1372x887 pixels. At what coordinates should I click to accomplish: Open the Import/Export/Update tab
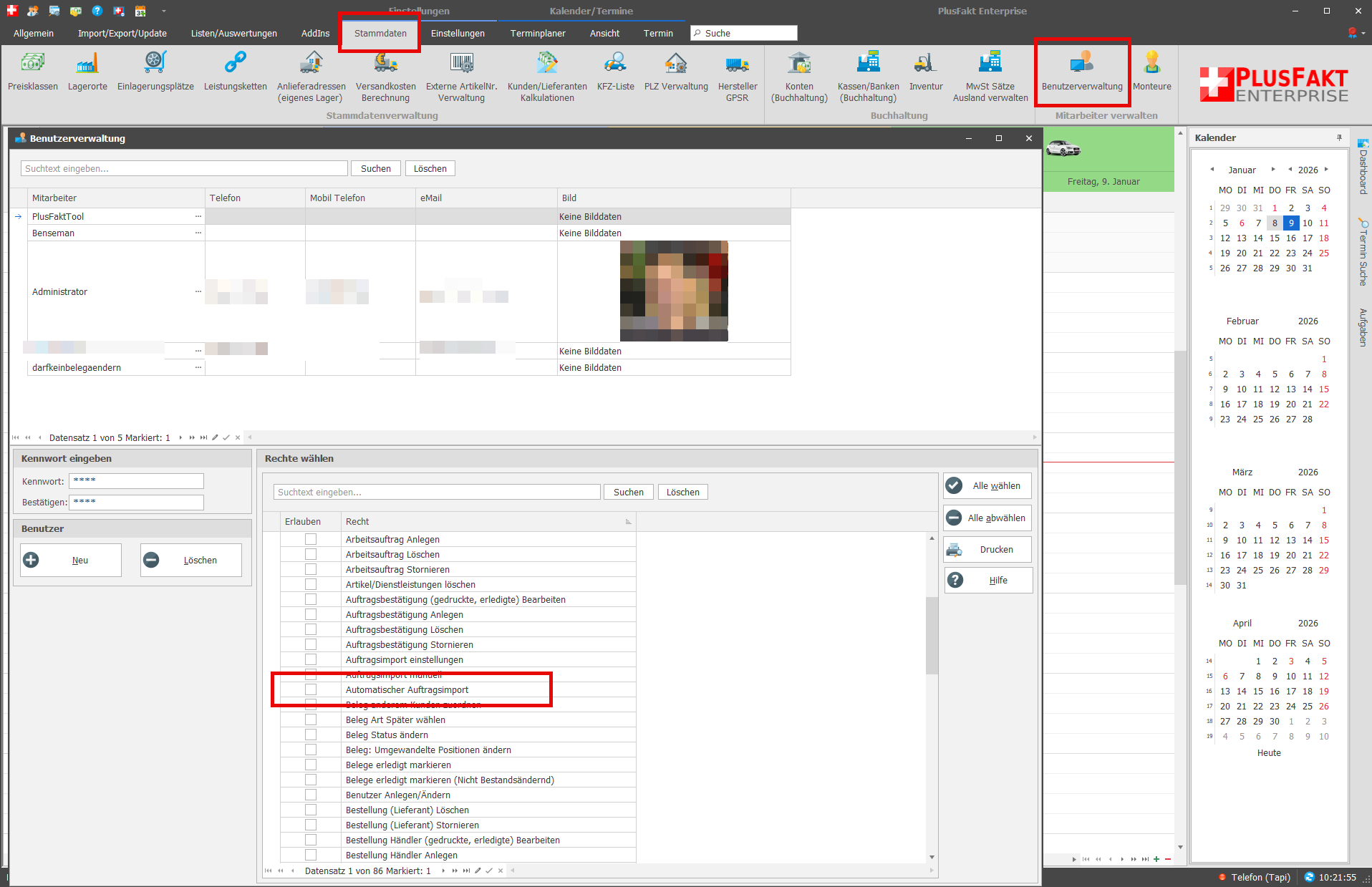(x=122, y=34)
